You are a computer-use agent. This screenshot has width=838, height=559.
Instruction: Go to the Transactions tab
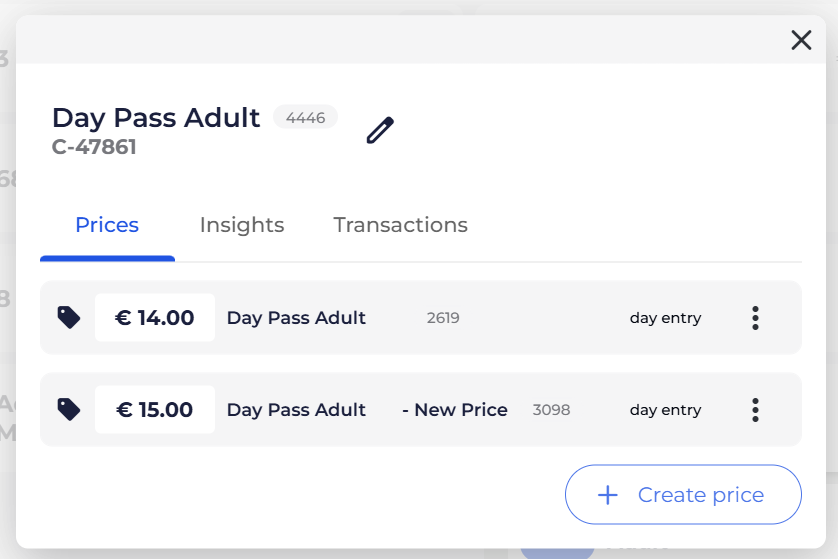pyautogui.click(x=400, y=225)
